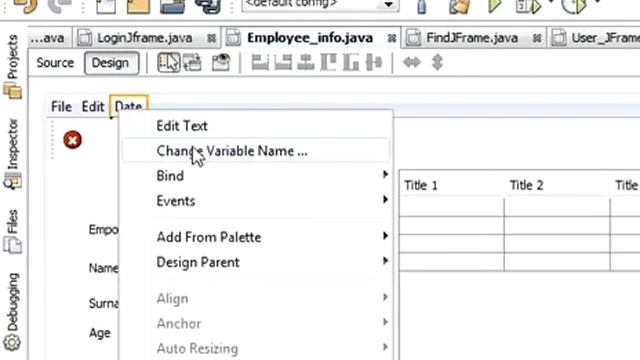Open the Projects side panel
The height and width of the screenshot is (360, 640).
[13, 67]
